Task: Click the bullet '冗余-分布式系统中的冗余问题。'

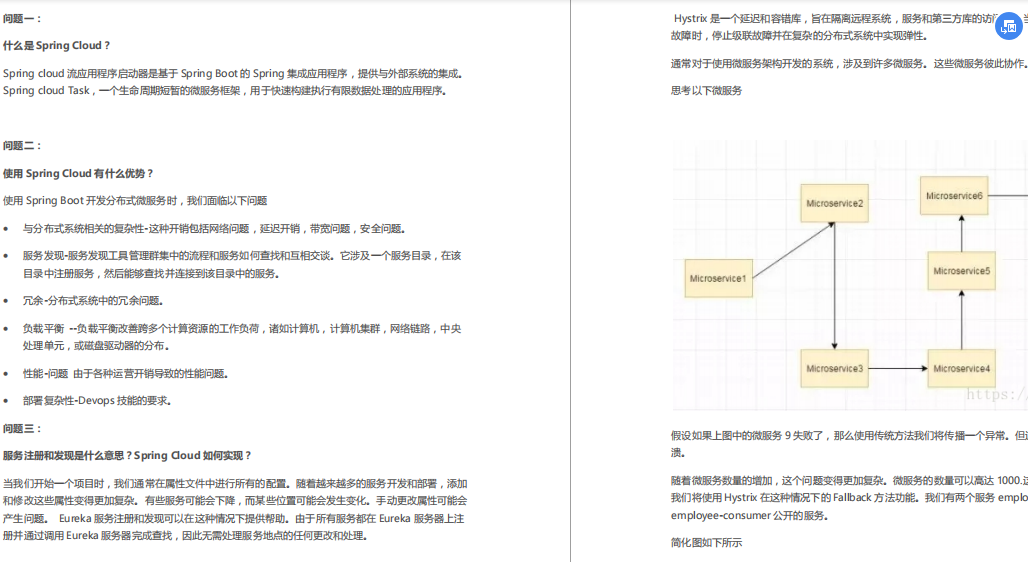Action: click(x=93, y=300)
